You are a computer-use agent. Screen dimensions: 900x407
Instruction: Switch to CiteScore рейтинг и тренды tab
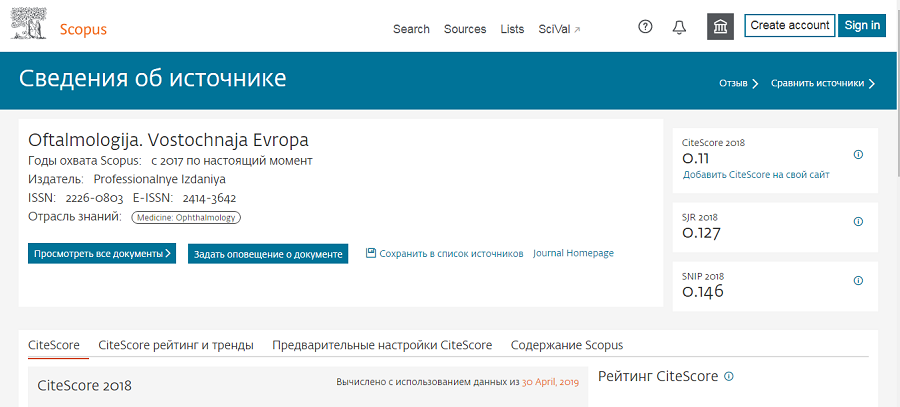[x=176, y=346]
